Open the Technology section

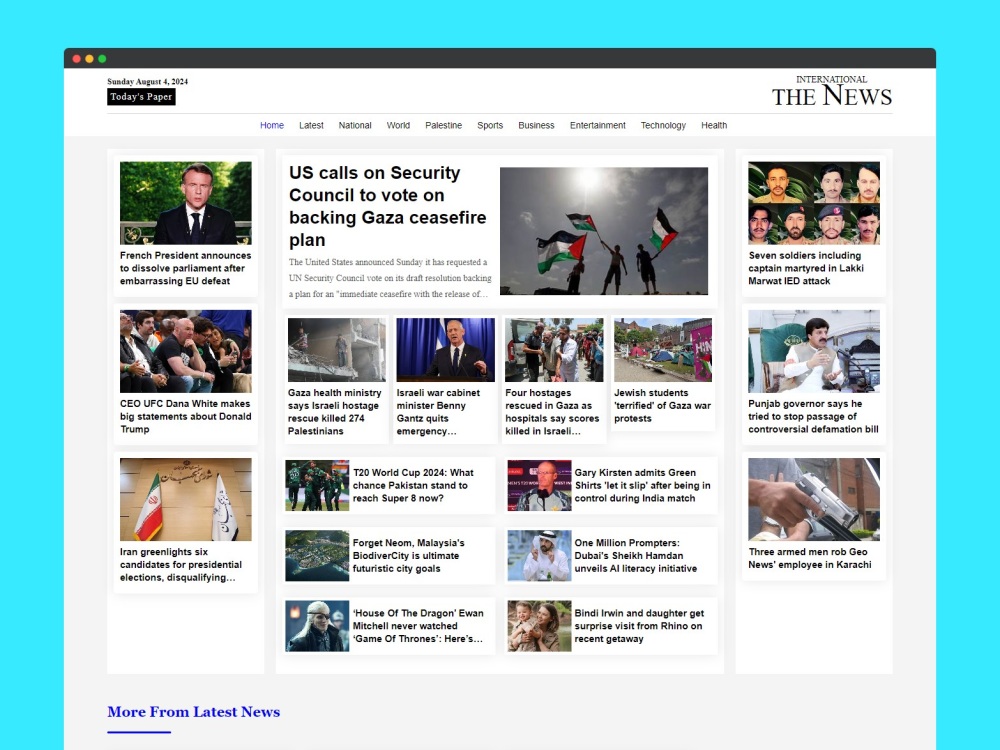tap(663, 126)
